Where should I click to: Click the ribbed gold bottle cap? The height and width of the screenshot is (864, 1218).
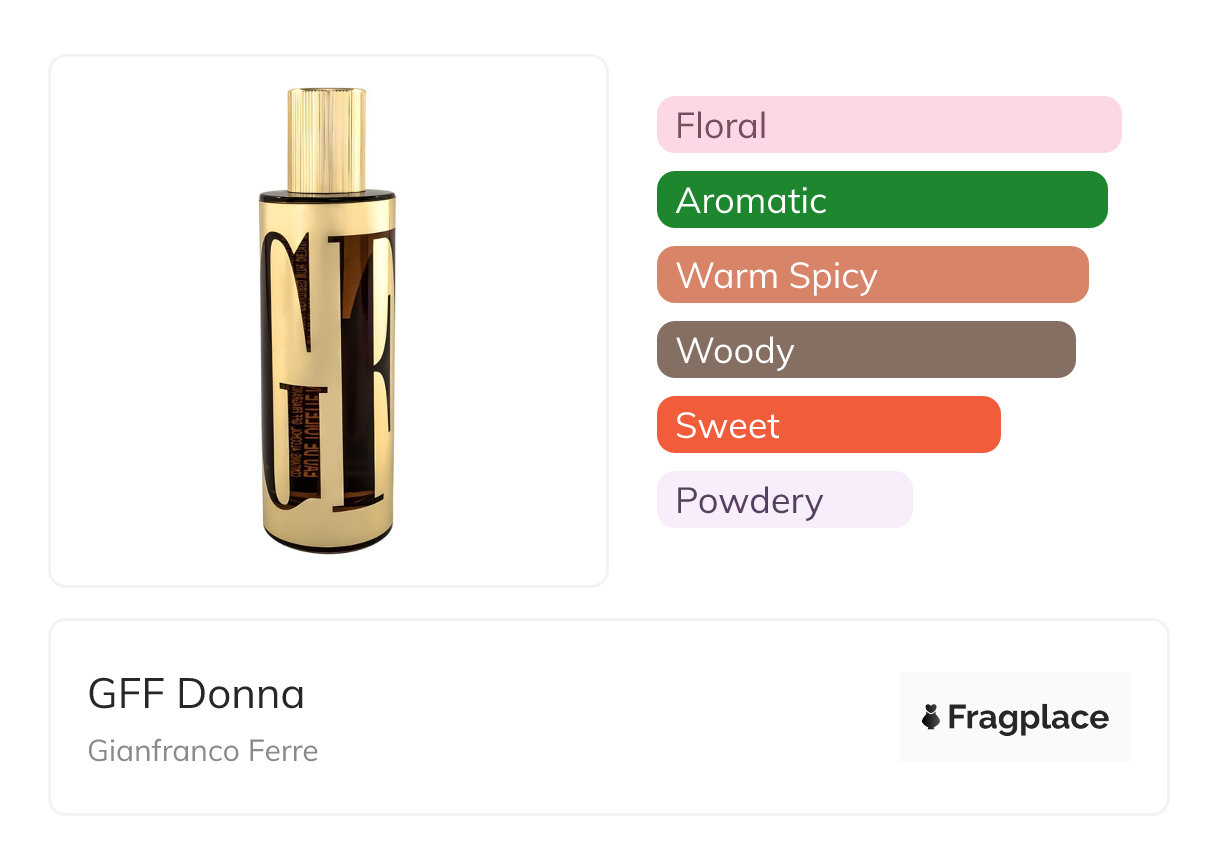327,140
